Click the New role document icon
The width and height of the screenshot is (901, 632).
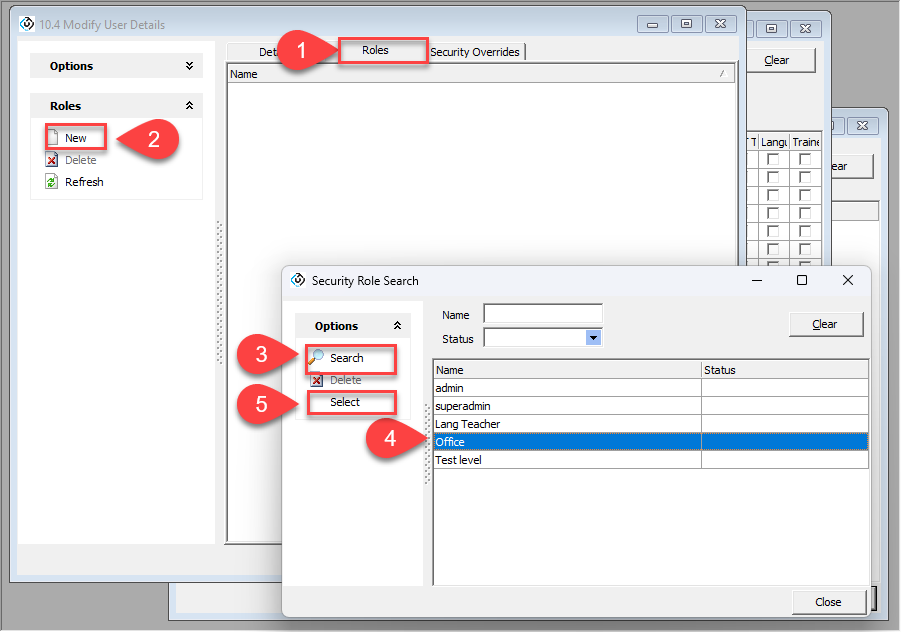53,138
